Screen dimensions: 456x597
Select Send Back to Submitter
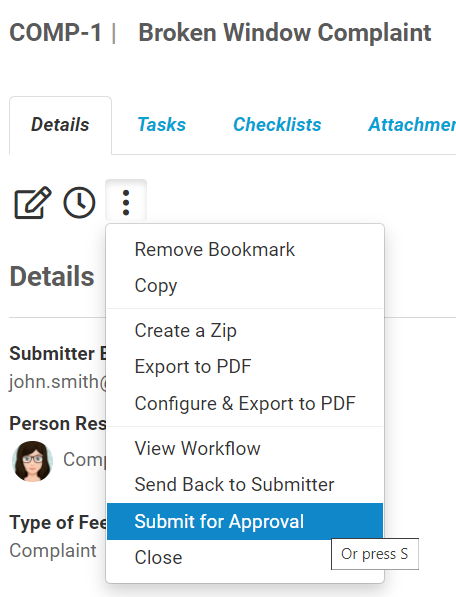click(x=245, y=485)
